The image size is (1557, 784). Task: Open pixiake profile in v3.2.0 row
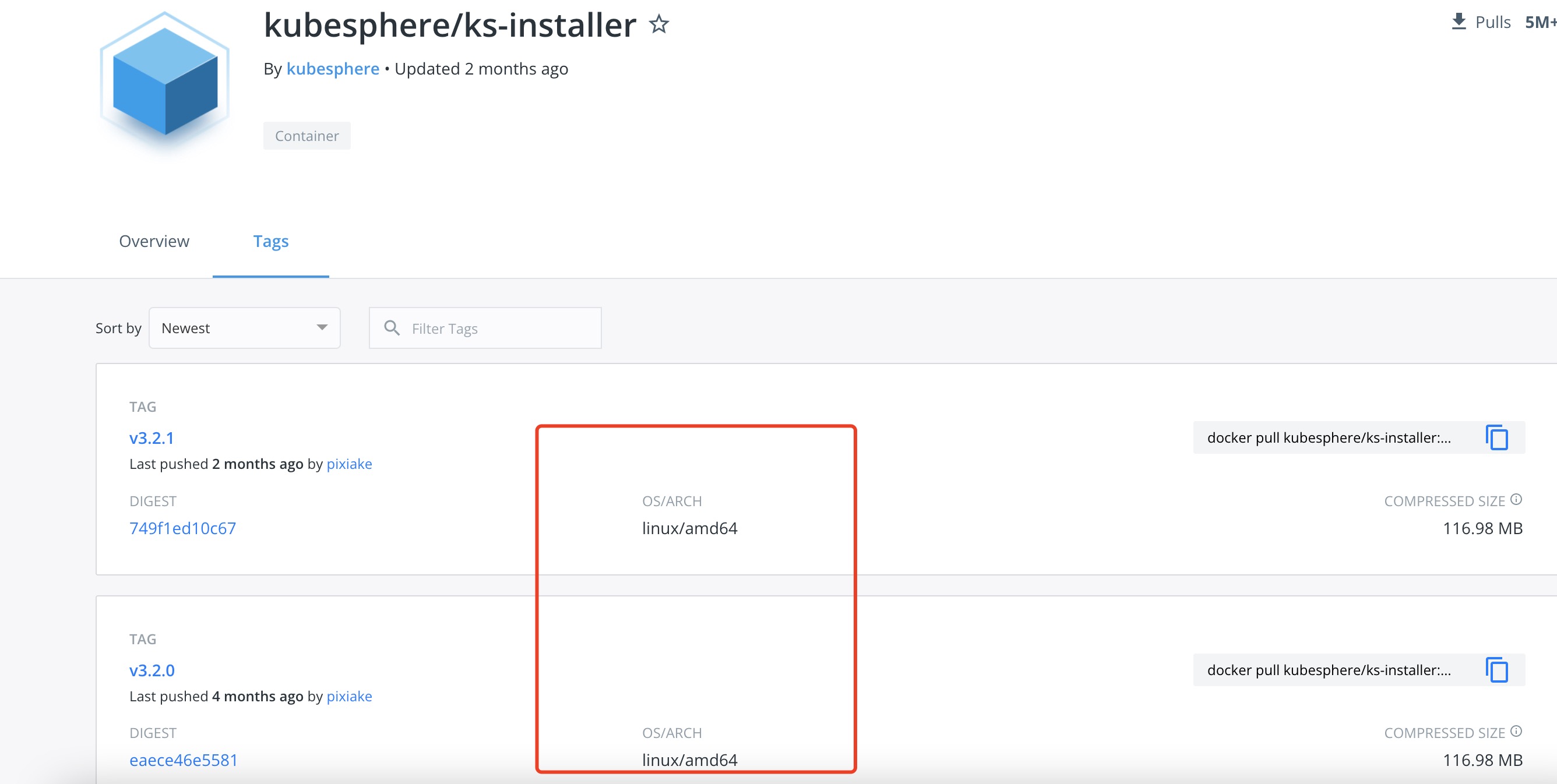[x=350, y=696]
